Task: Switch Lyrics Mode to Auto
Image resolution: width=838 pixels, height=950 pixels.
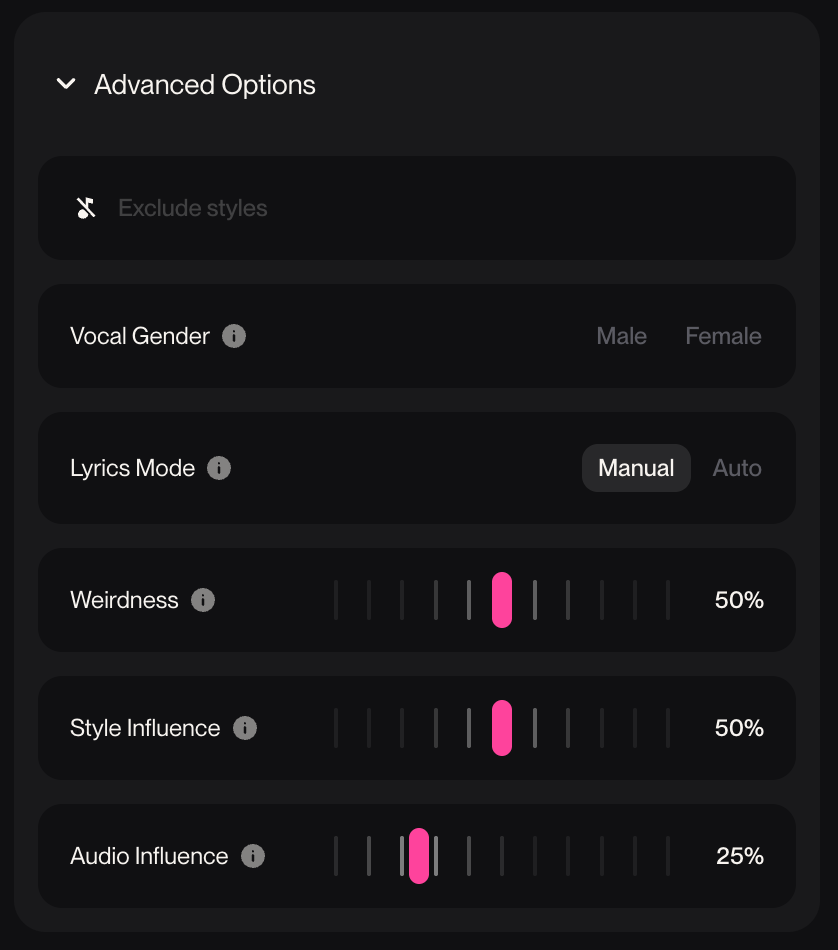Action: [x=737, y=468]
